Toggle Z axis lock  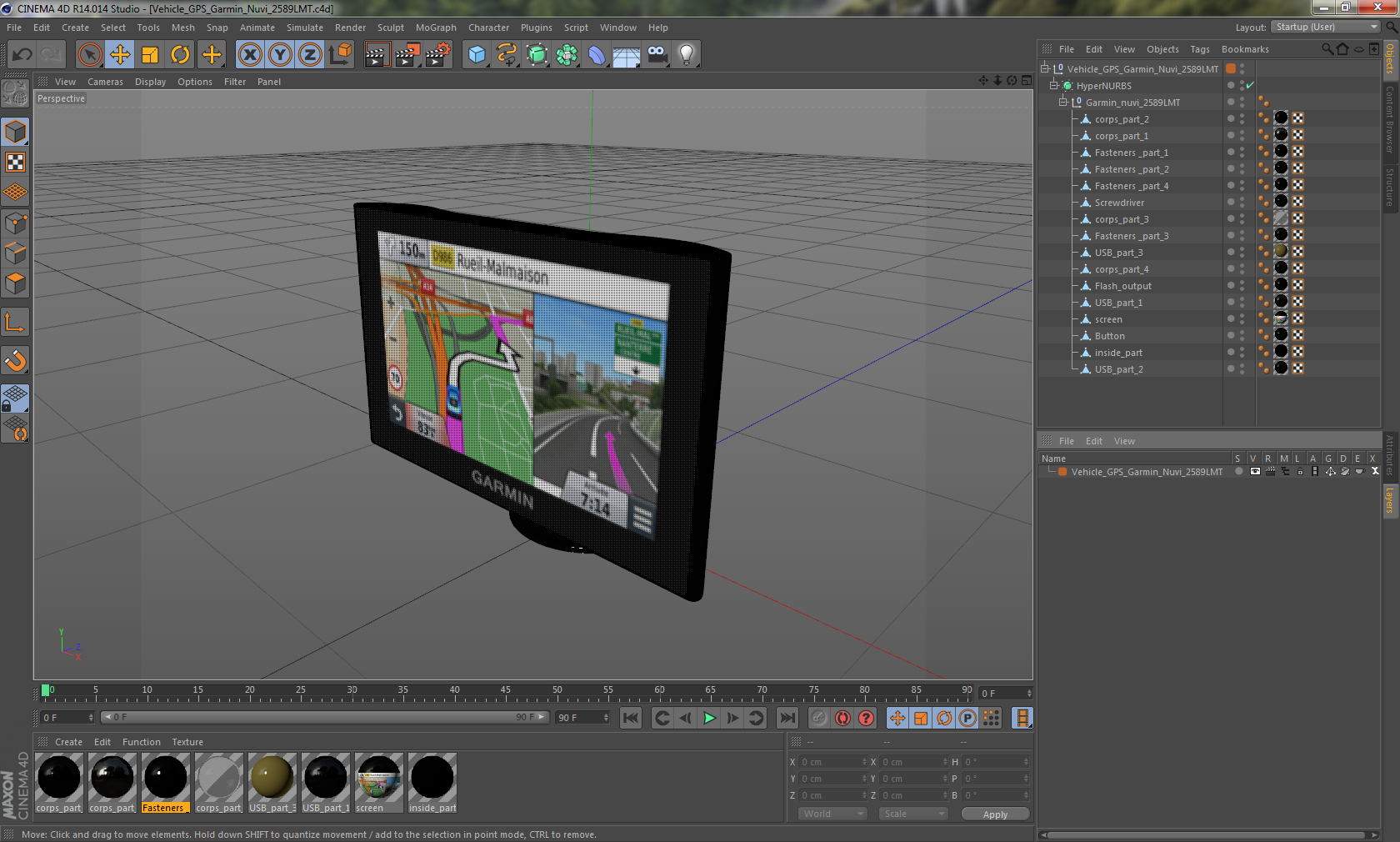point(310,55)
